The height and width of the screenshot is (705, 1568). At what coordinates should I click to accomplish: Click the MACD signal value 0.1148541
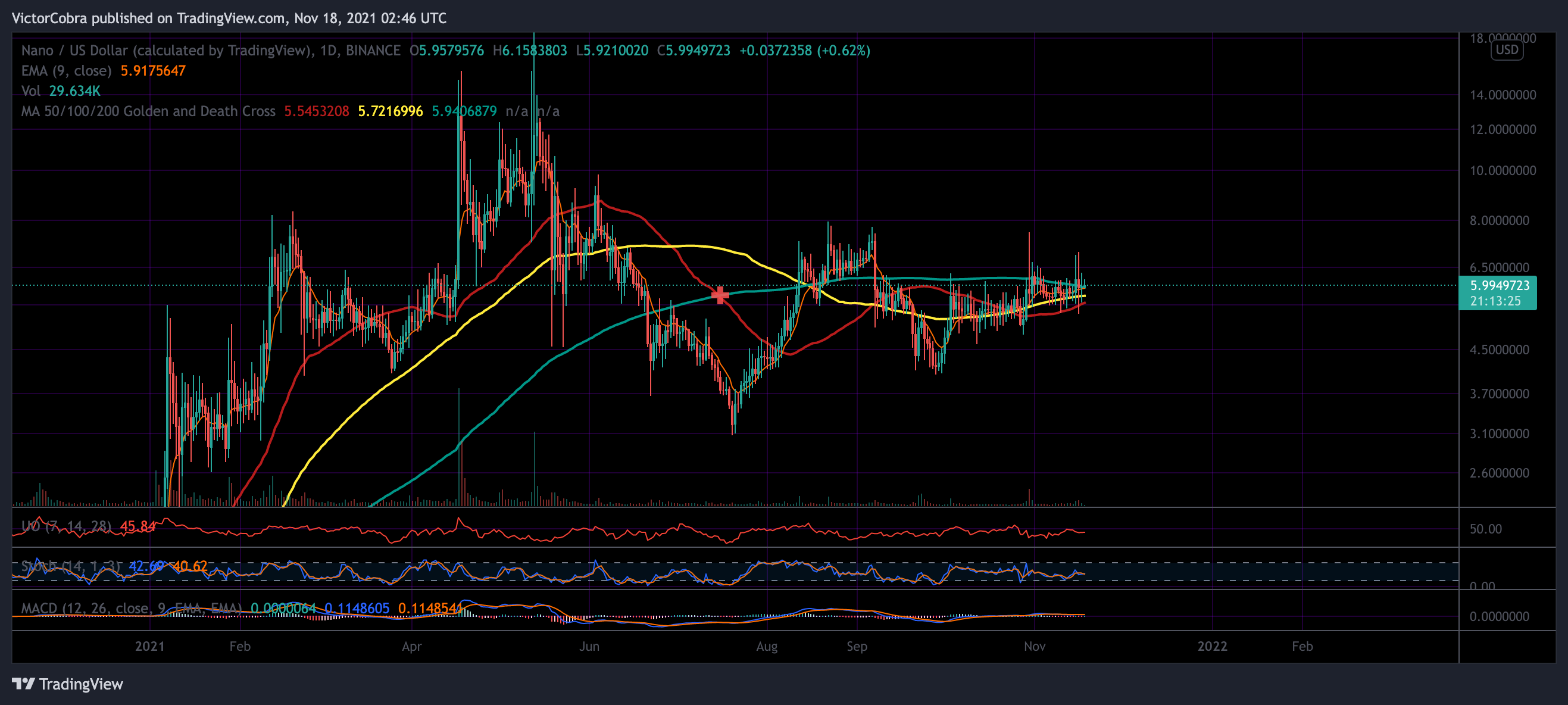click(430, 608)
